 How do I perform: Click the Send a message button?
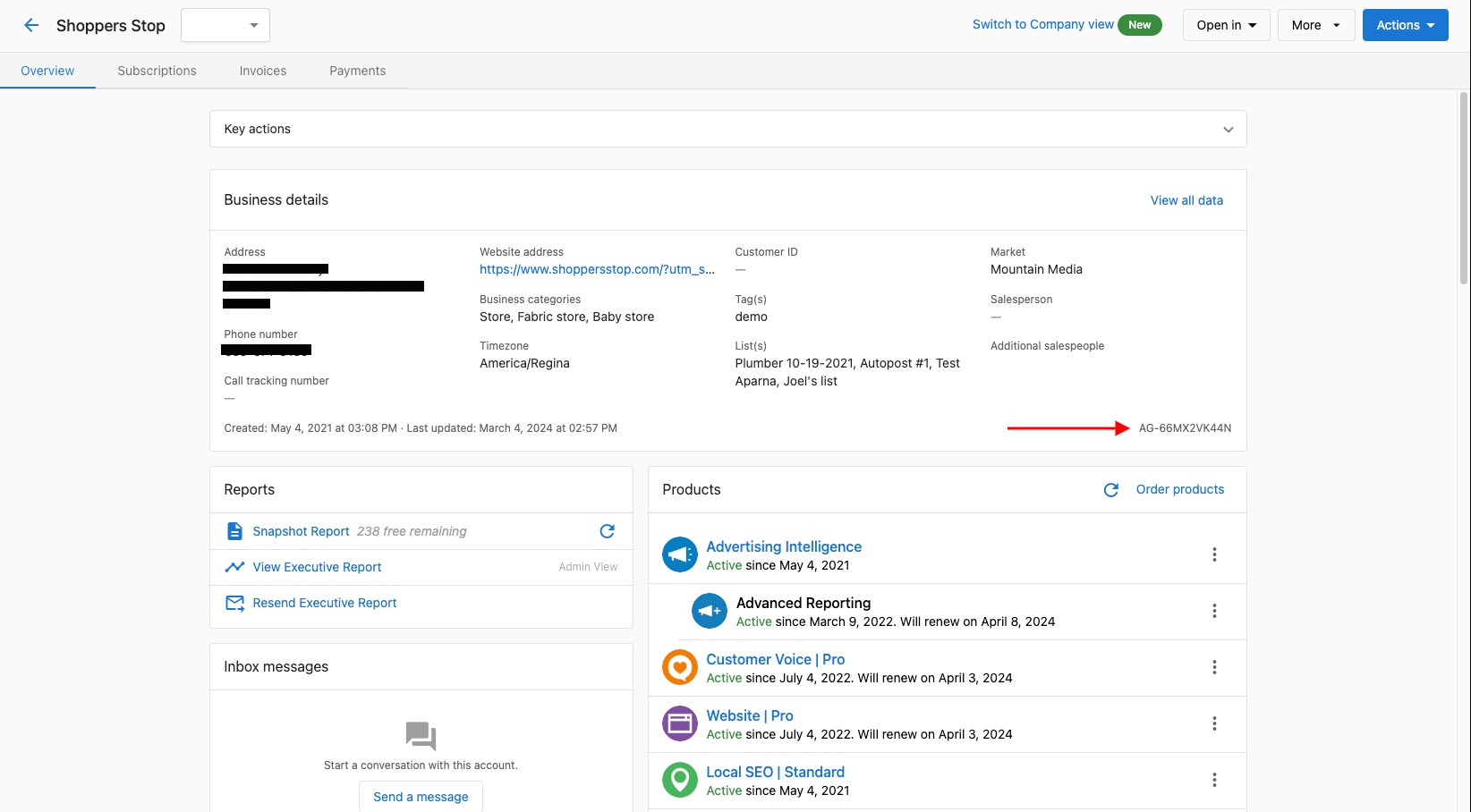(x=421, y=797)
